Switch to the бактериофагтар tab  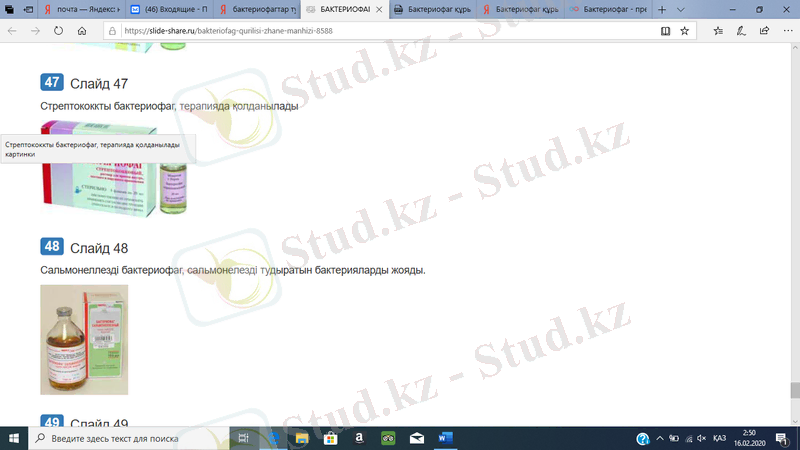pos(257,10)
